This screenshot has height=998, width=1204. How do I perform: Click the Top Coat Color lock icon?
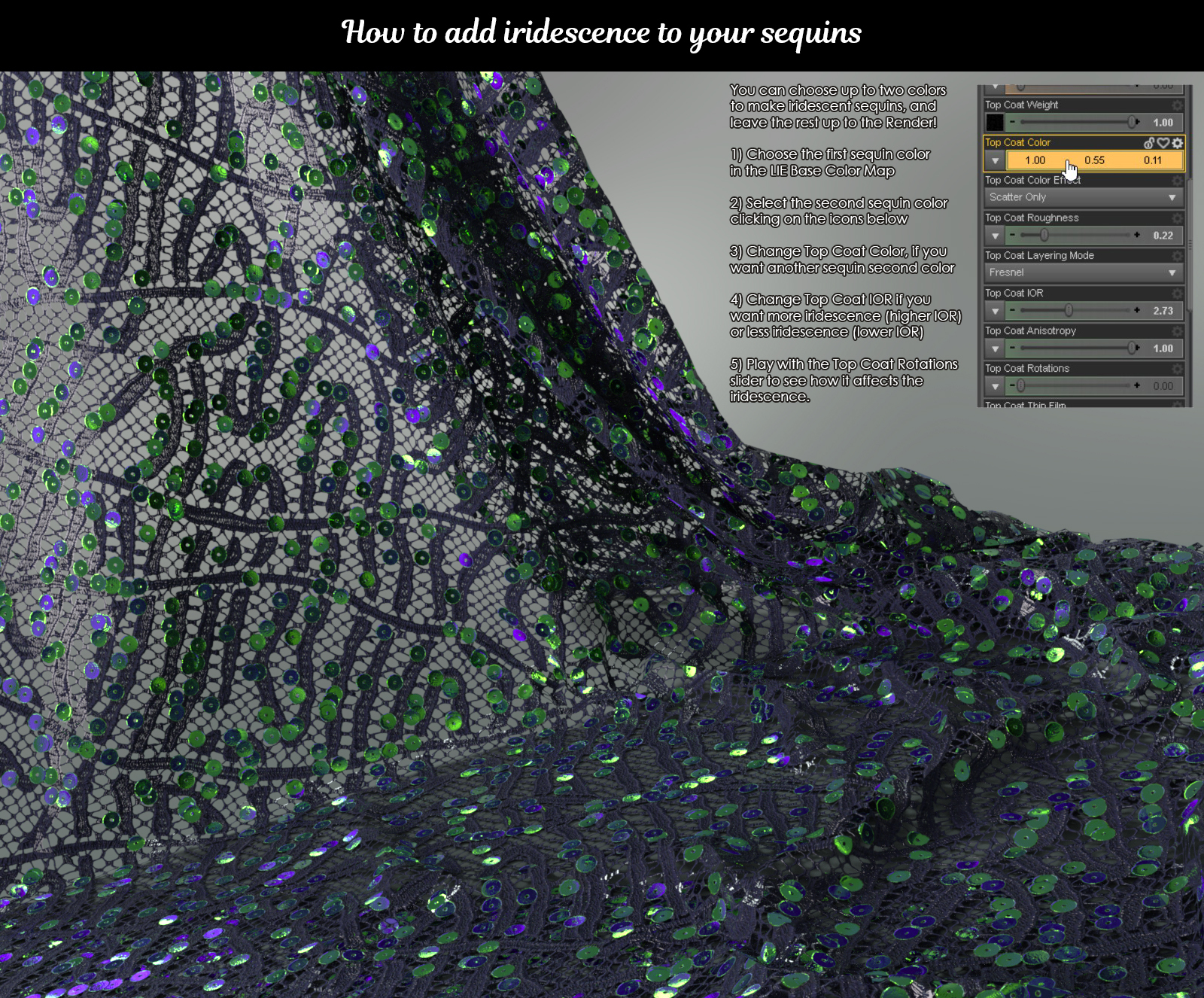tap(1149, 142)
